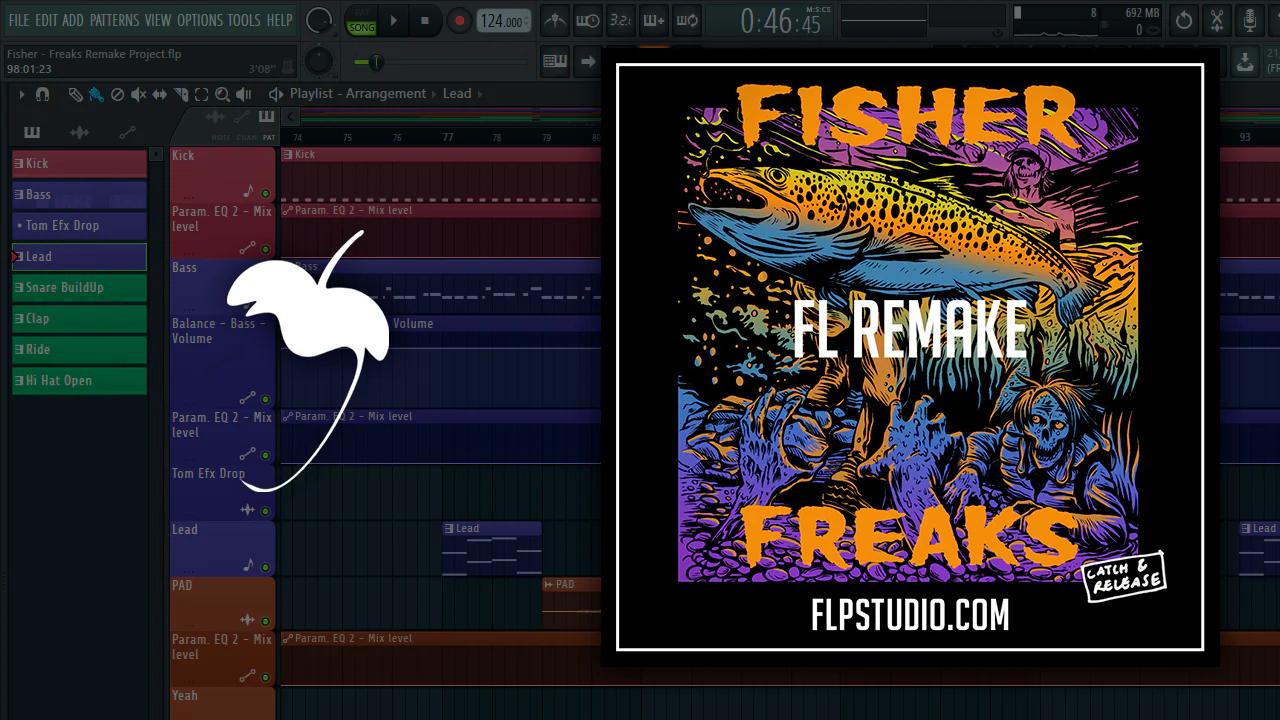Image resolution: width=1280 pixels, height=720 pixels.
Task: Mute the Lead playlist track via green dot
Action: click(265, 566)
